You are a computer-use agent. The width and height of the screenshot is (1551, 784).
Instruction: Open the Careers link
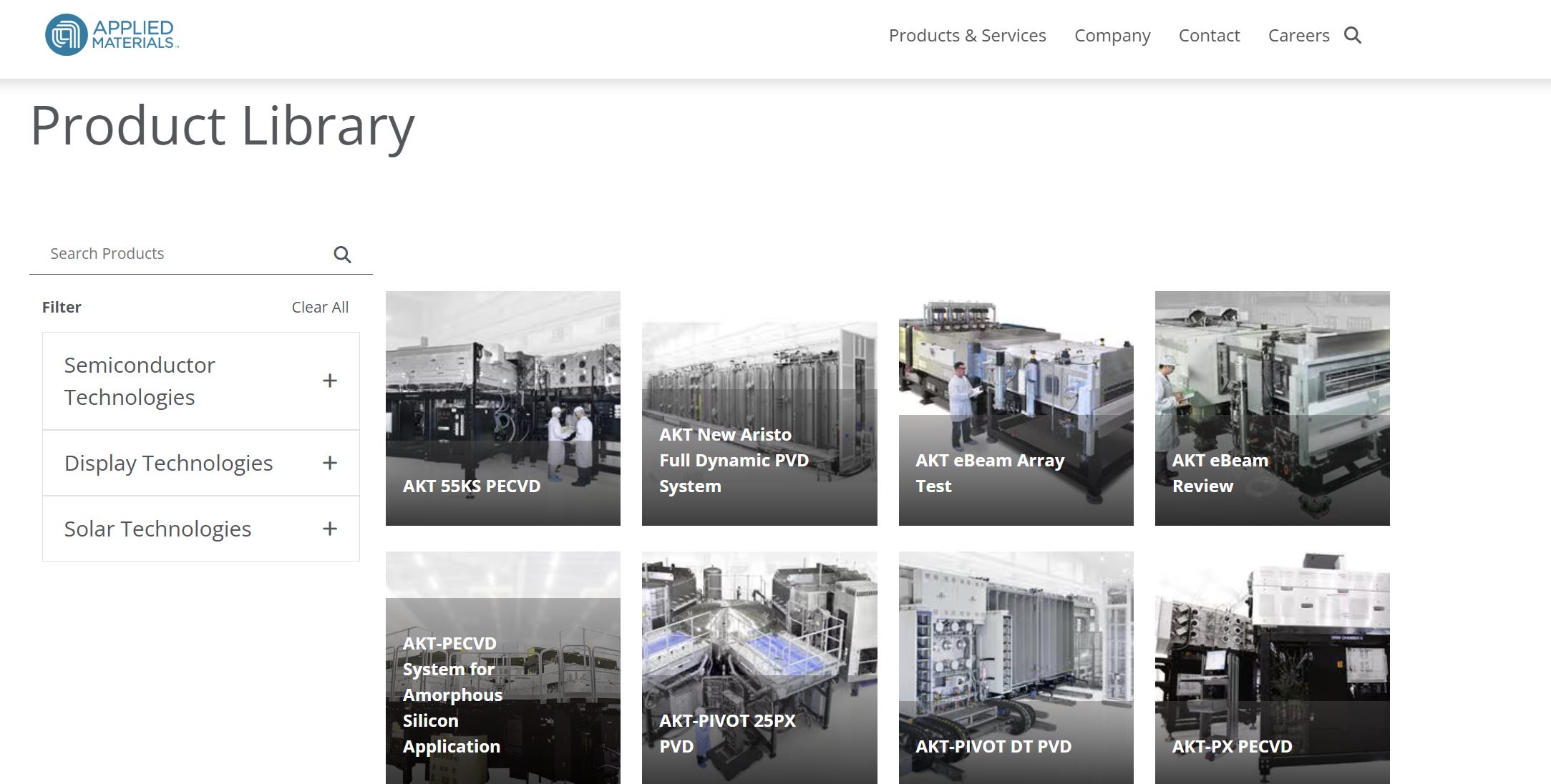click(x=1298, y=35)
